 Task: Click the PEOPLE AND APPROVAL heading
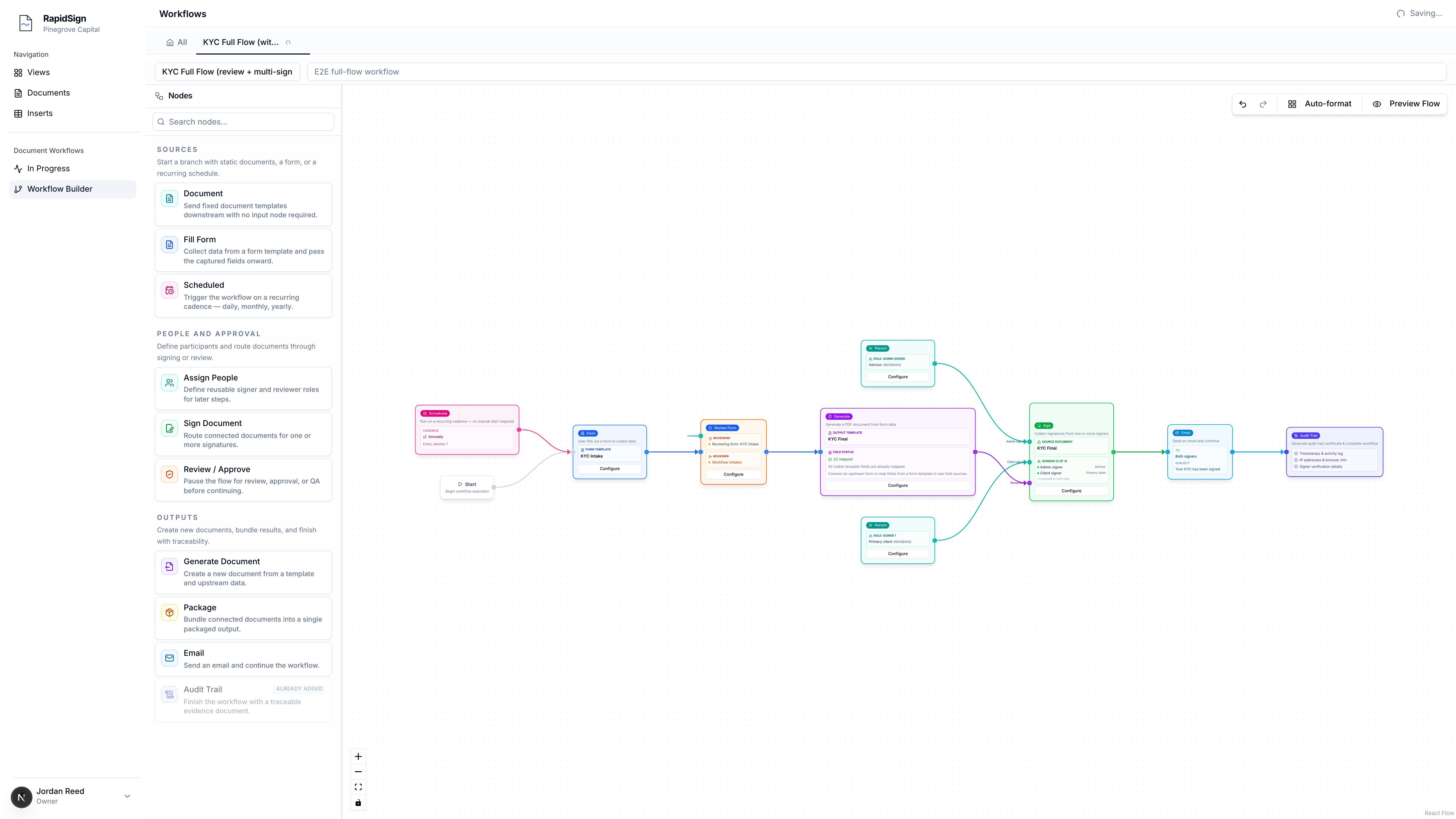point(208,334)
